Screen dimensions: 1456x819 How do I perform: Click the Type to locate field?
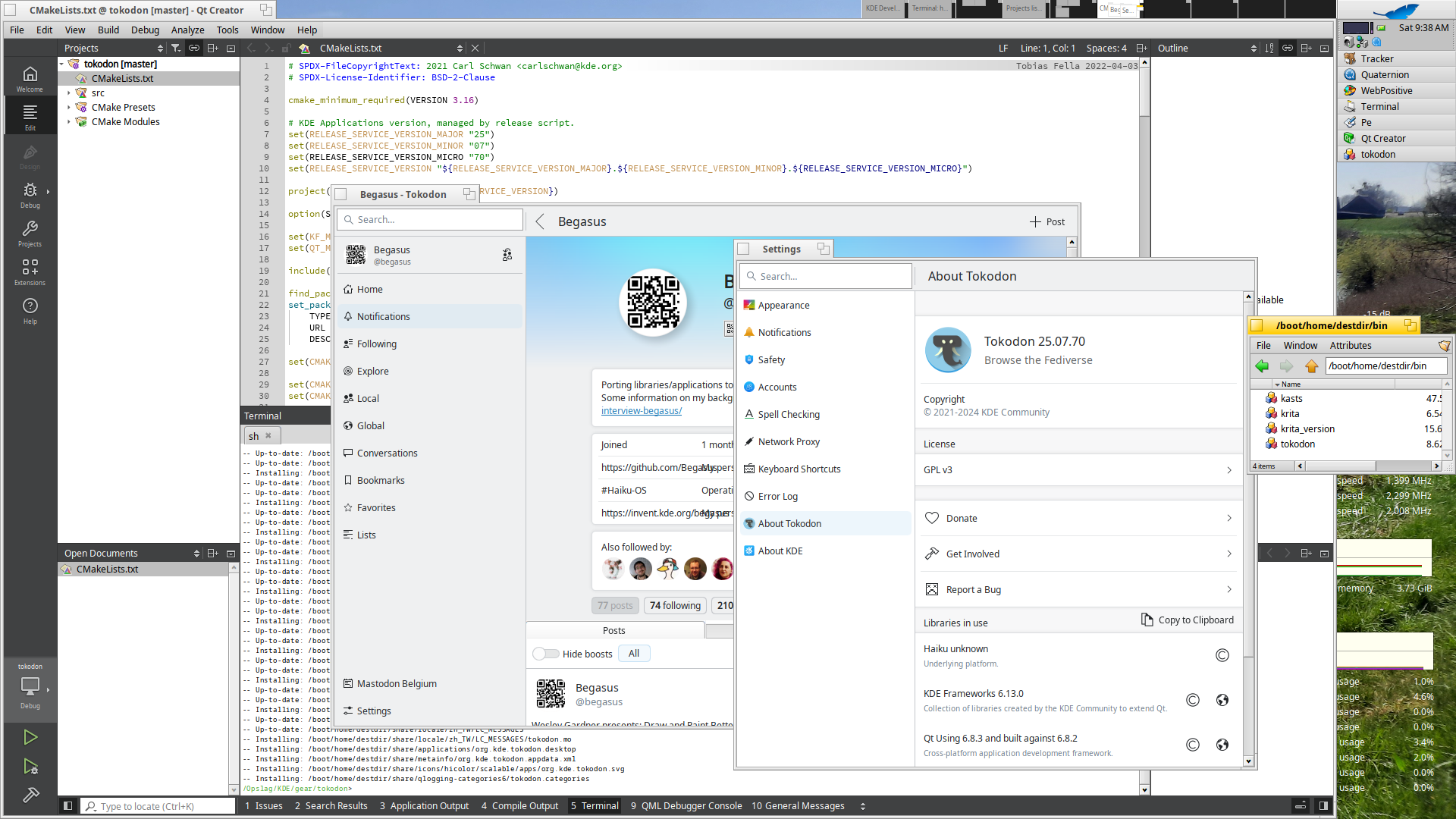point(158,805)
